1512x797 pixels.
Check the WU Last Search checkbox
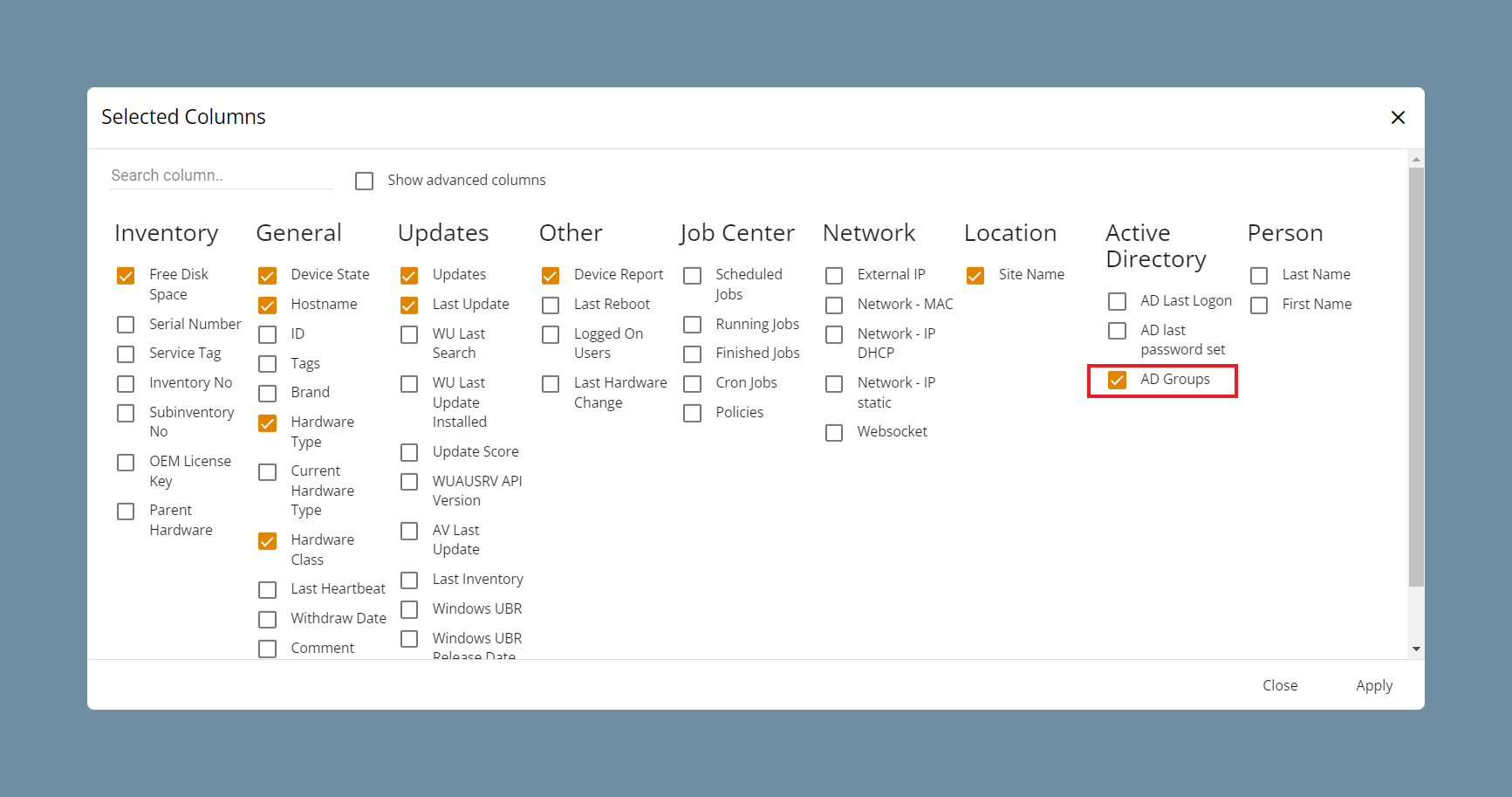[409, 334]
